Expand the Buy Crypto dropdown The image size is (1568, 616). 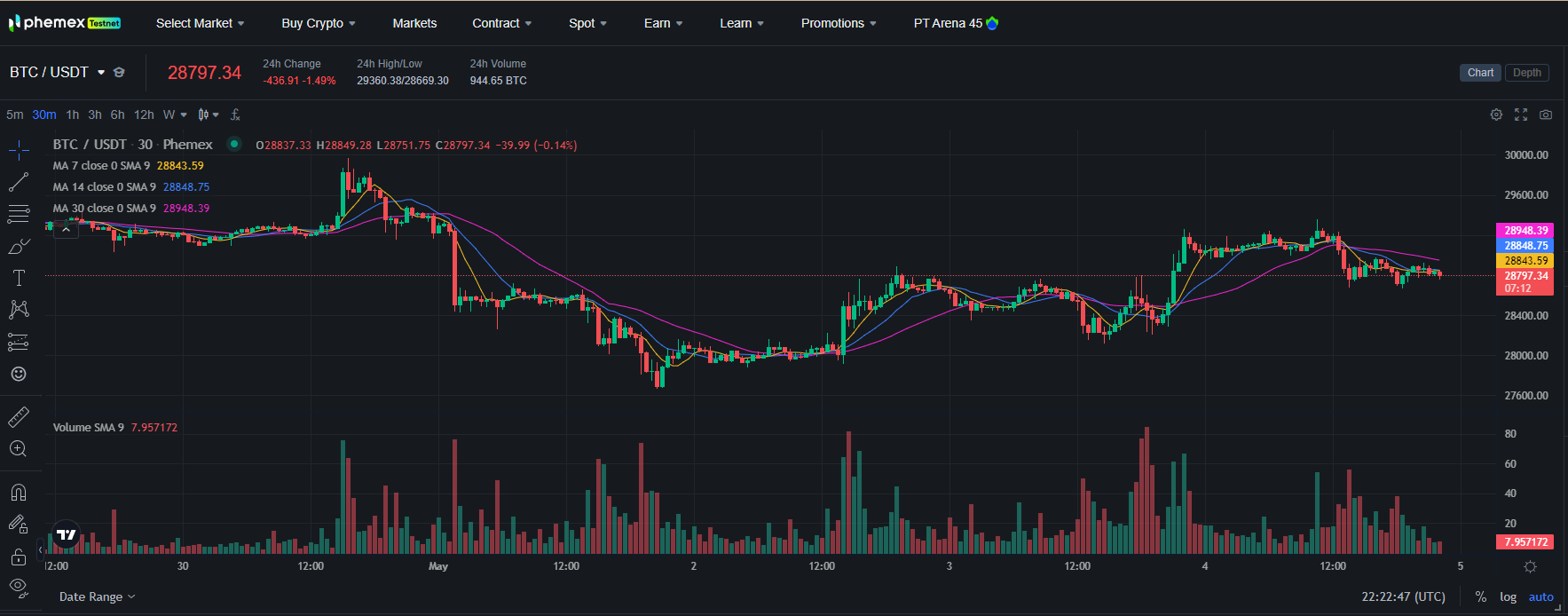(x=319, y=23)
